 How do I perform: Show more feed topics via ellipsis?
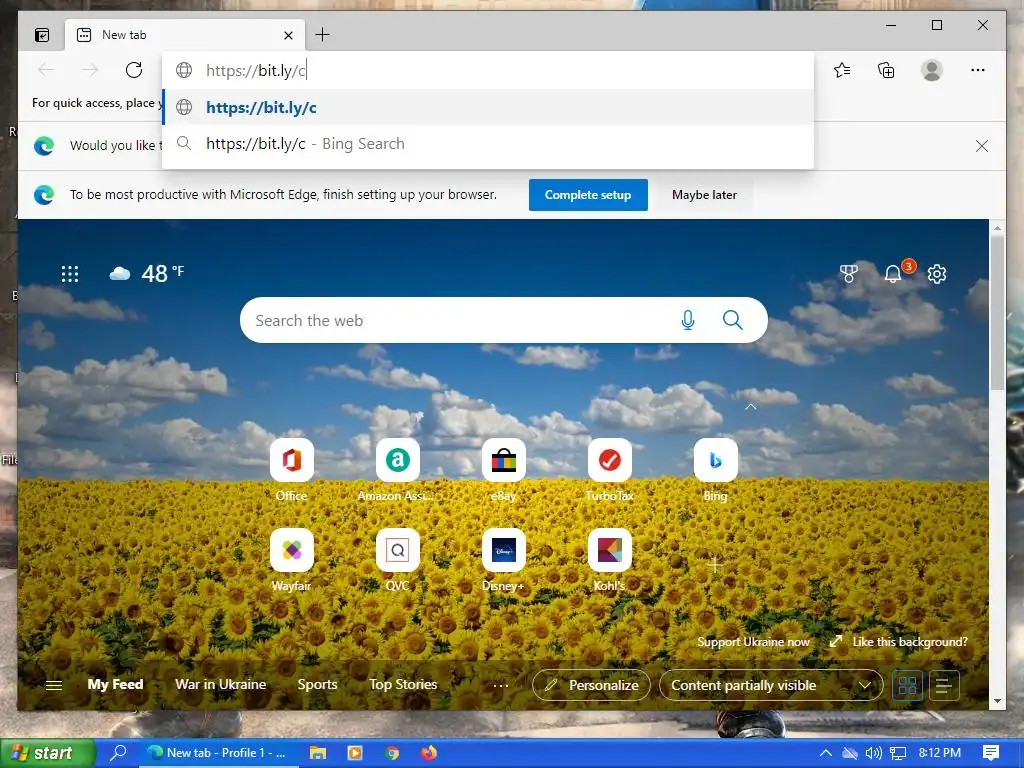click(x=500, y=685)
